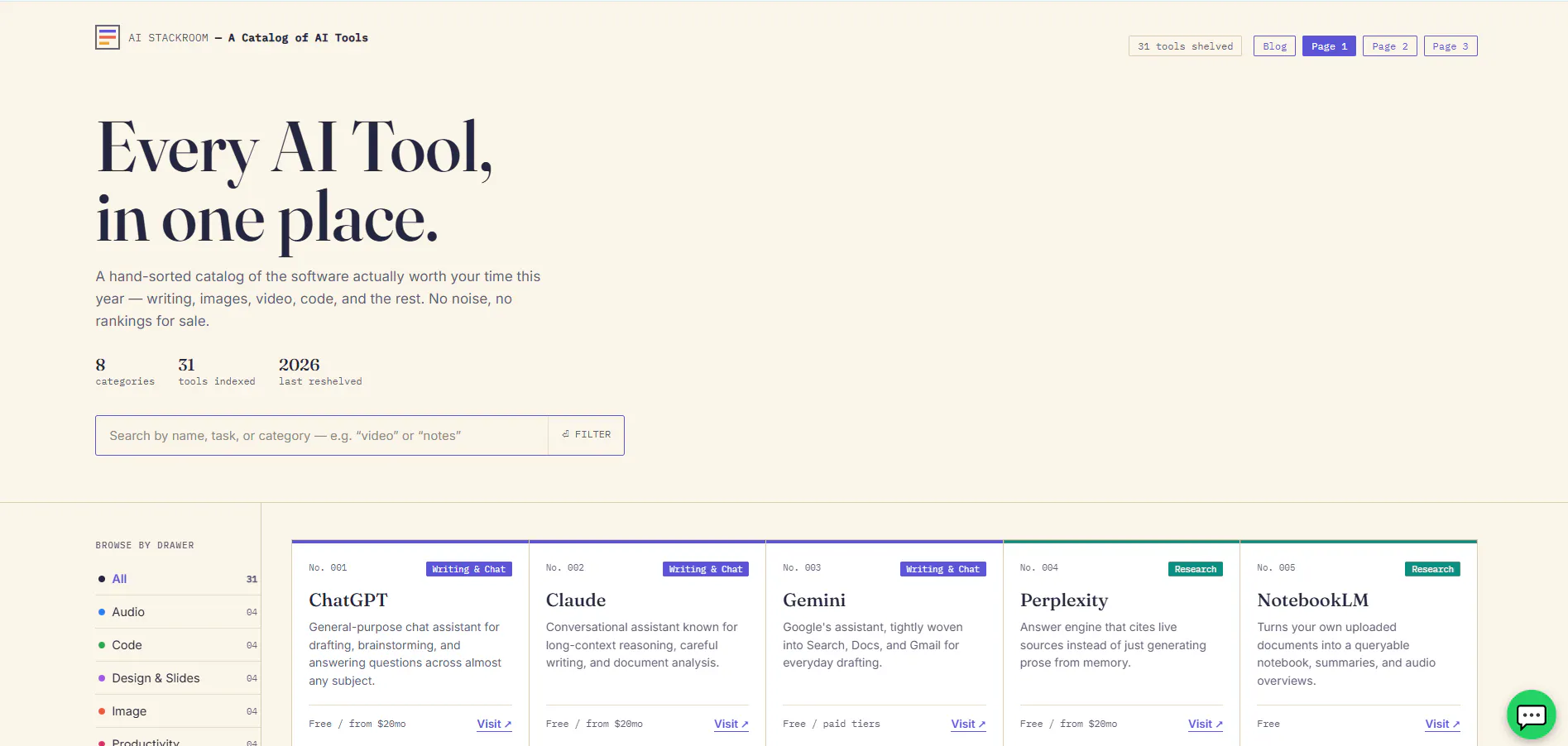Focus the tool search field

coord(322,435)
